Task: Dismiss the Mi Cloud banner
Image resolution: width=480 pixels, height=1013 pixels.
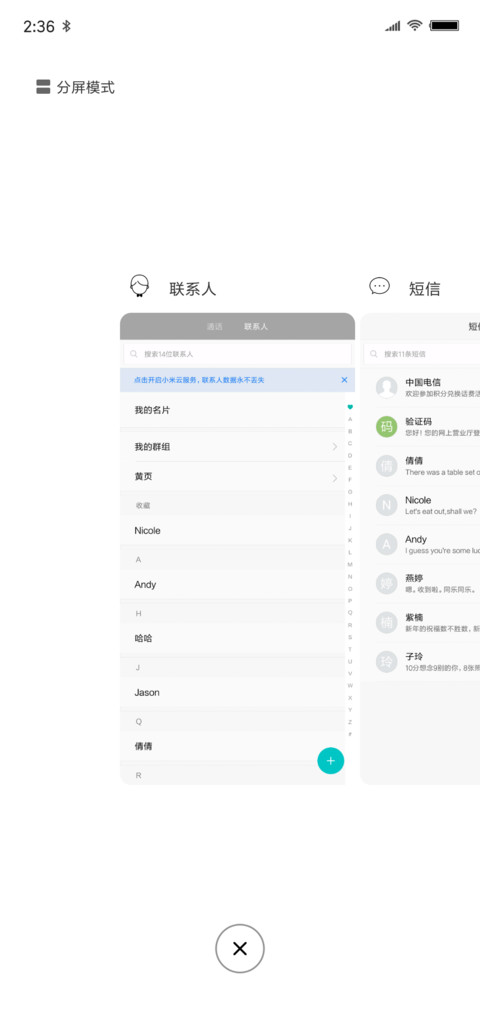Action: 344,380
